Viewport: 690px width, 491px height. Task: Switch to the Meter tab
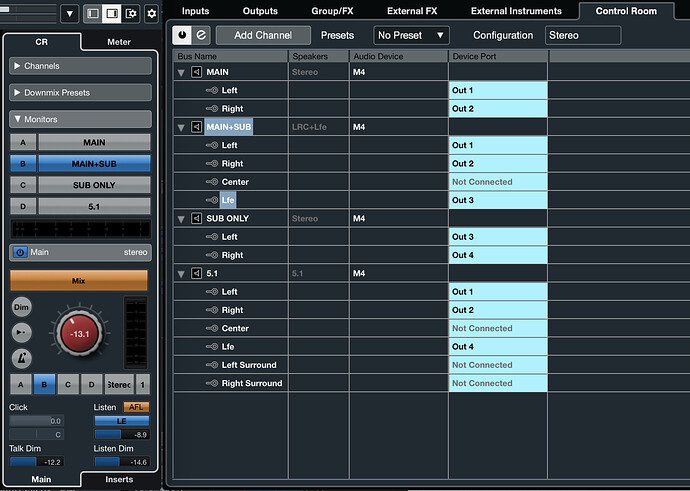(119, 42)
